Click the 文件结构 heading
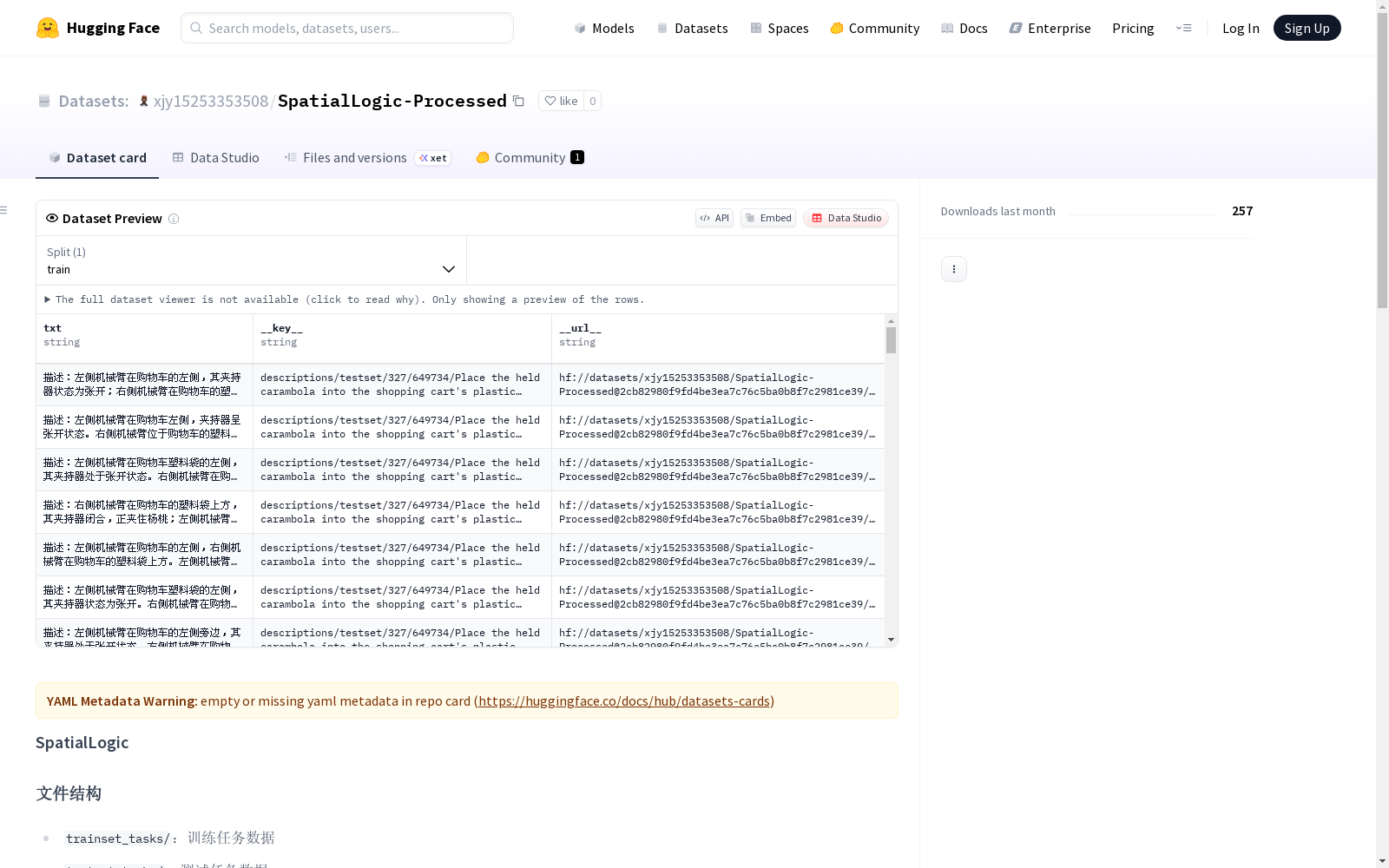This screenshot has width=1389, height=868. [69, 793]
